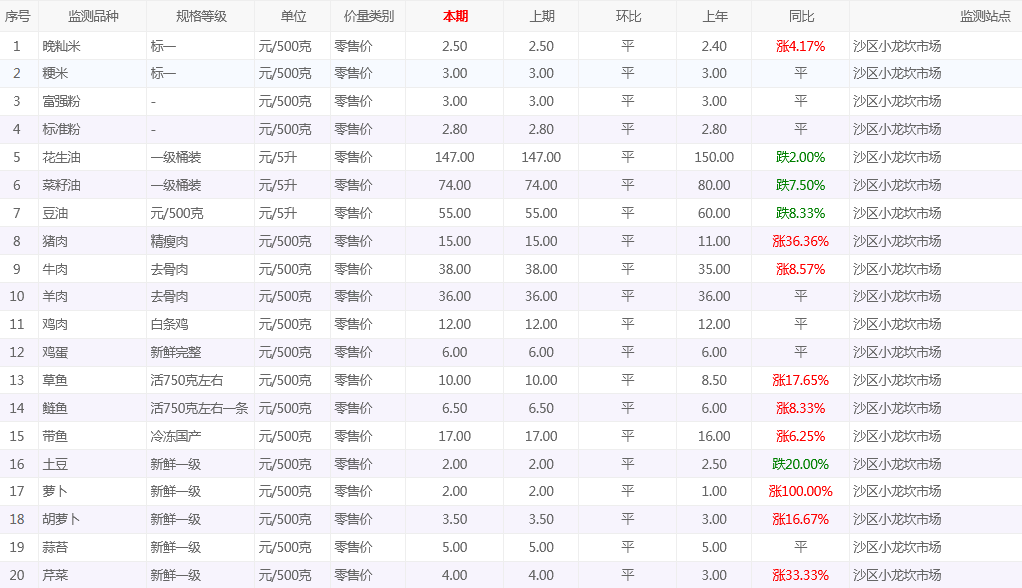Select the 序号 column header
The height and width of the screenshot is (588, 1022).
point(18,16)
